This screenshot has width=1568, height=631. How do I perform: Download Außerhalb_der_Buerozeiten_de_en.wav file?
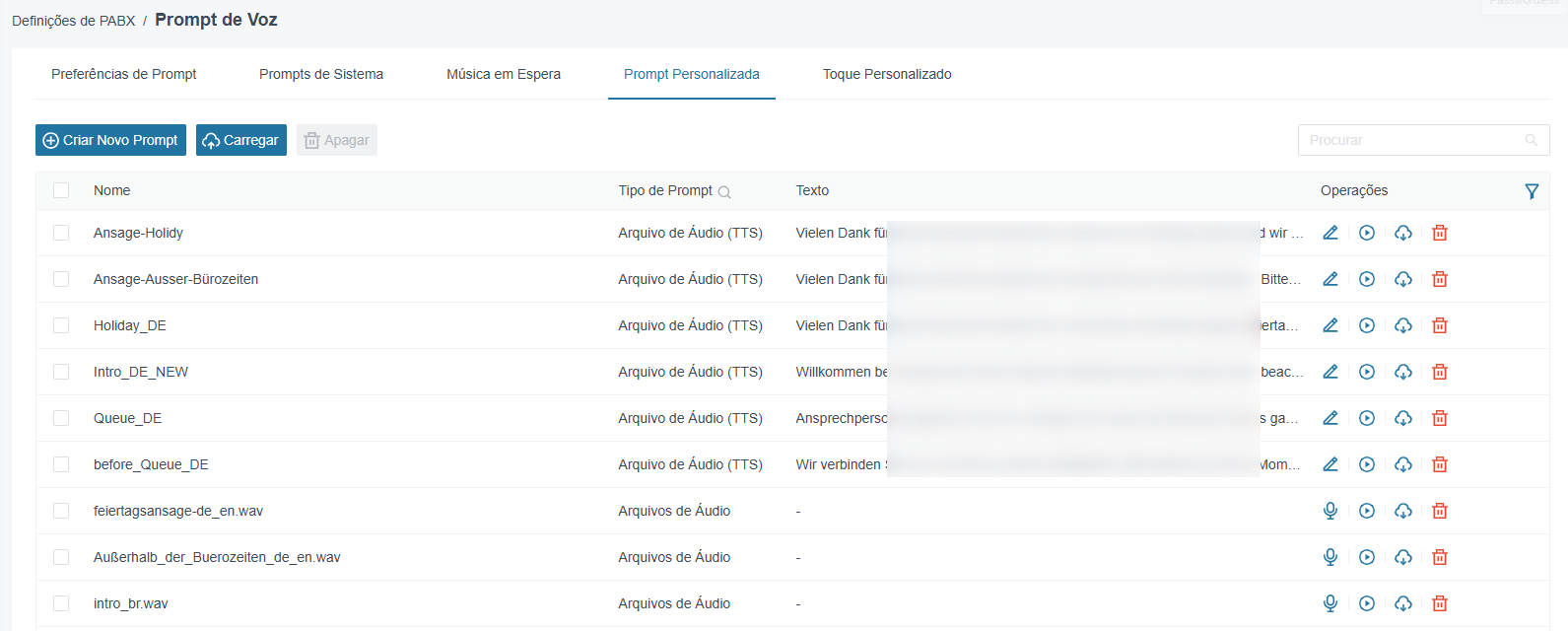click(1403, 557)
